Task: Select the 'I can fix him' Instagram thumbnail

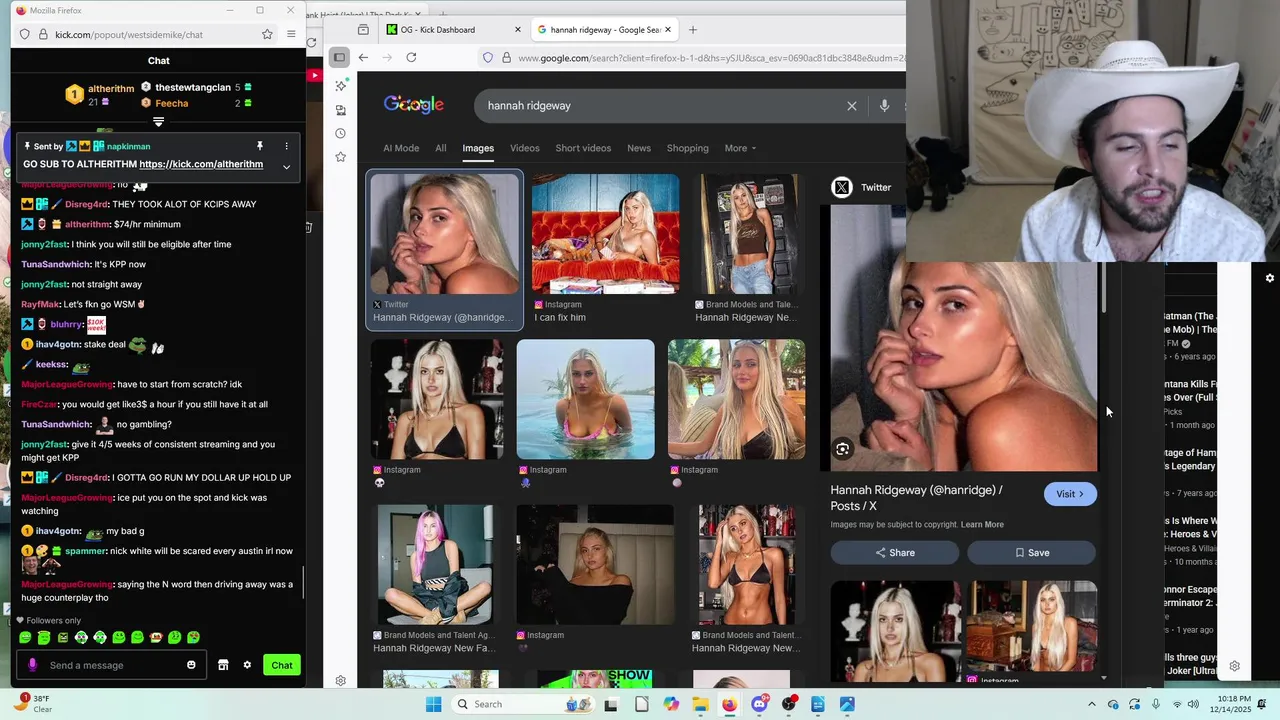Action: pyautogui.click(x=605, y=234)
